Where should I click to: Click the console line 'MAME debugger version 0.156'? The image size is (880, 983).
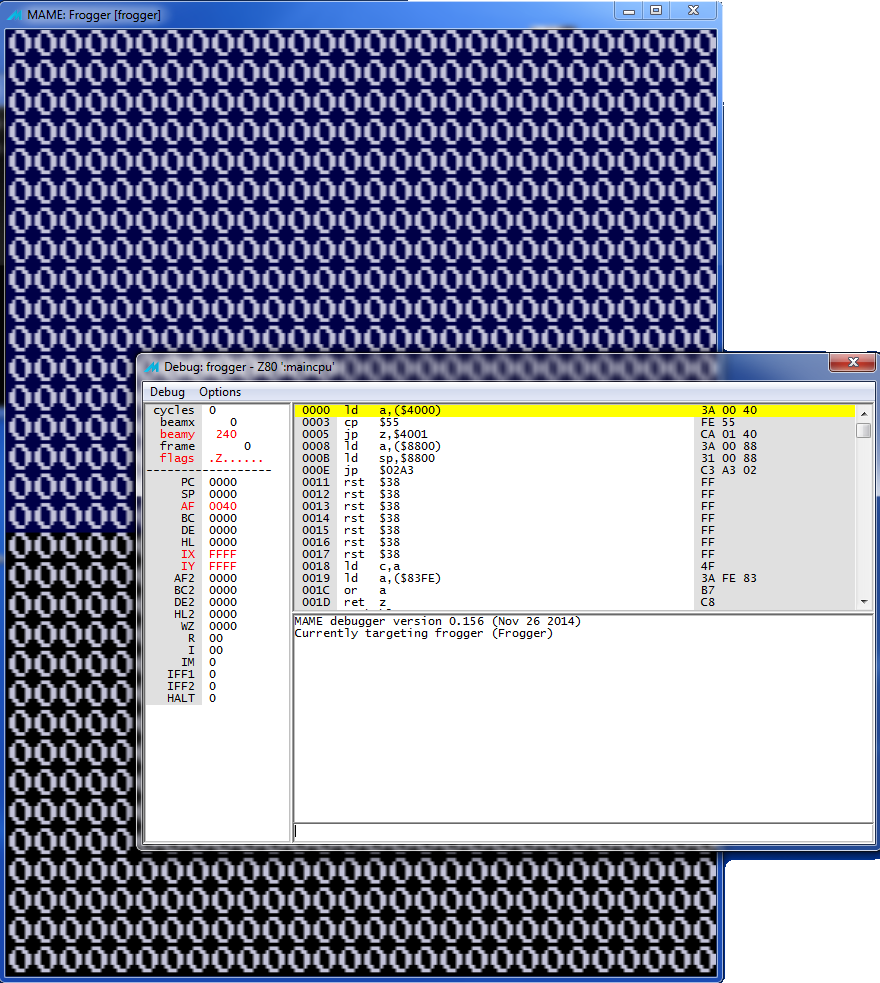tap(438, 621)
